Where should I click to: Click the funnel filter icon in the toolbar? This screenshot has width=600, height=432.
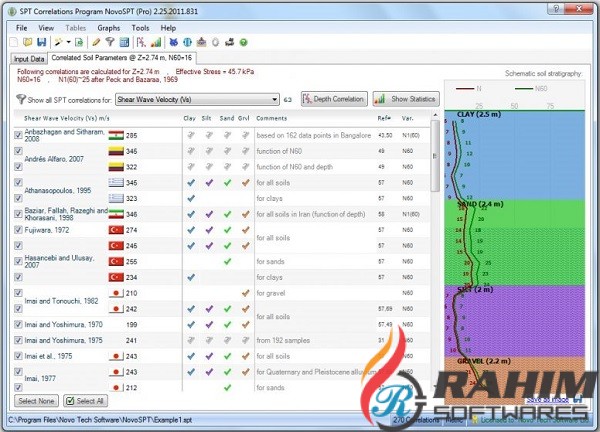click(x=110, y=42)
